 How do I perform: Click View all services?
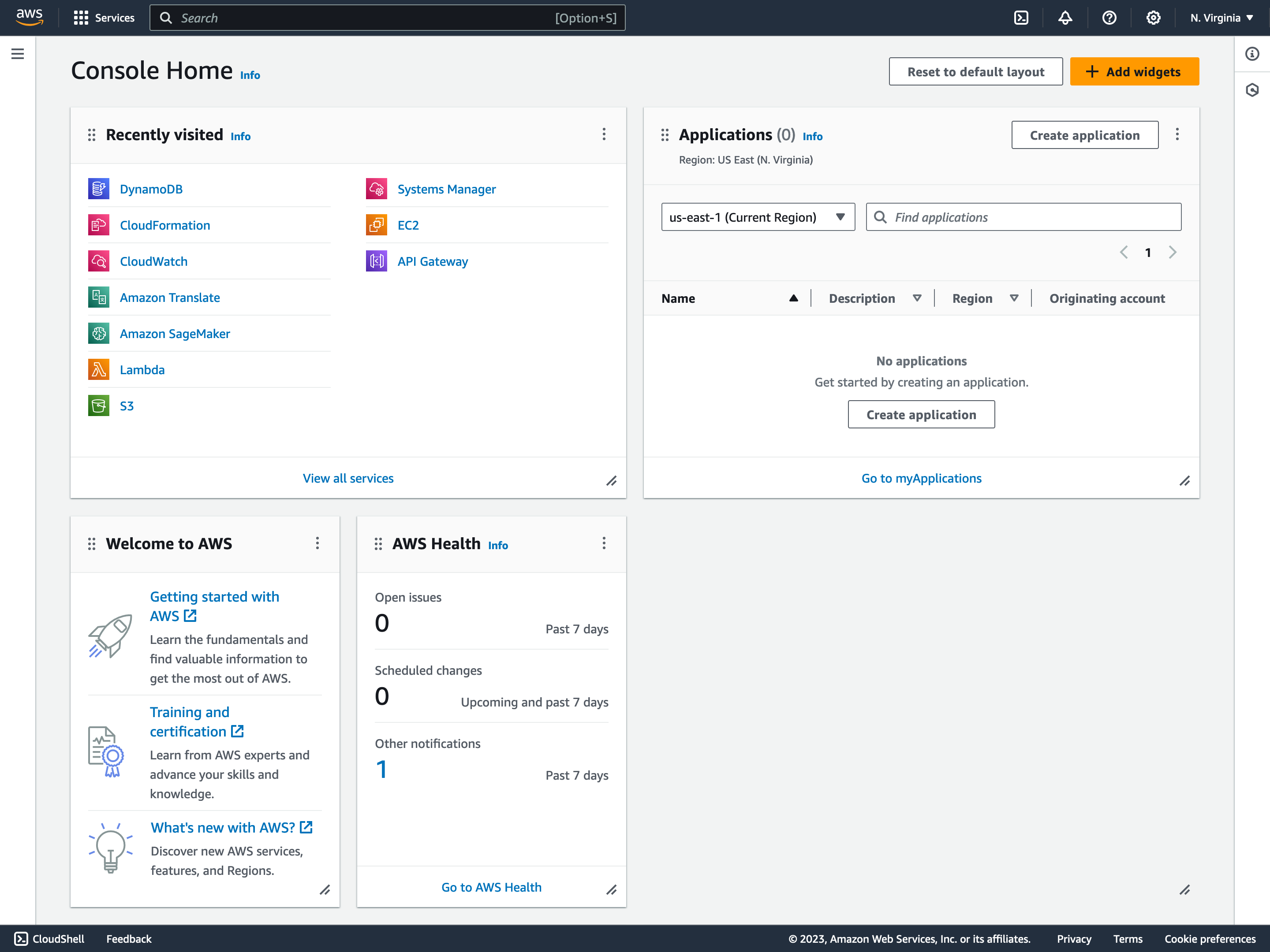pos(348,478)
